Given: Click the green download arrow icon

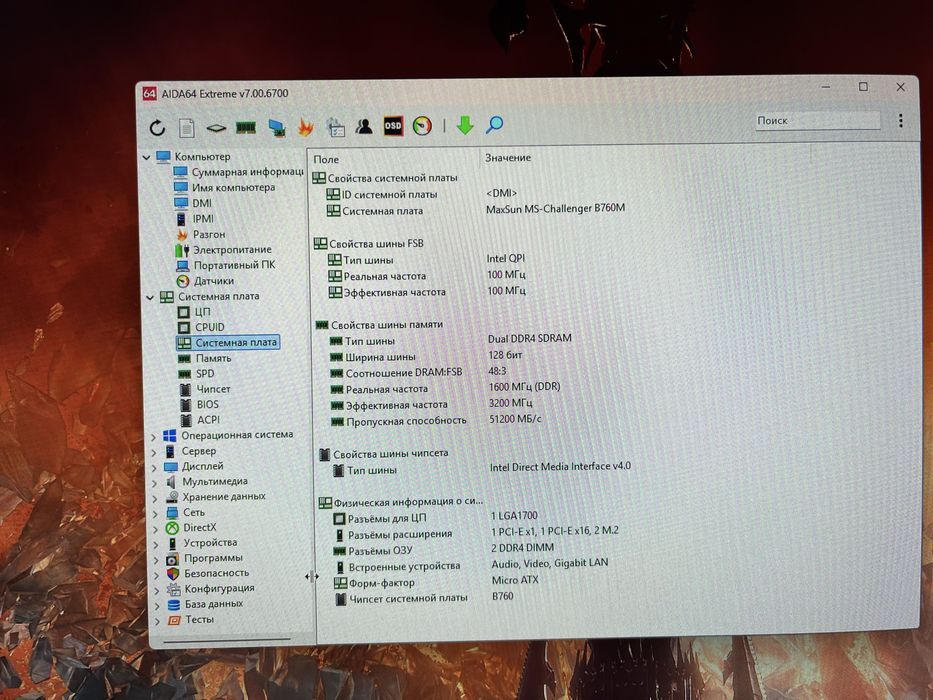Looking at the screenshot, I should click(465, 125).
